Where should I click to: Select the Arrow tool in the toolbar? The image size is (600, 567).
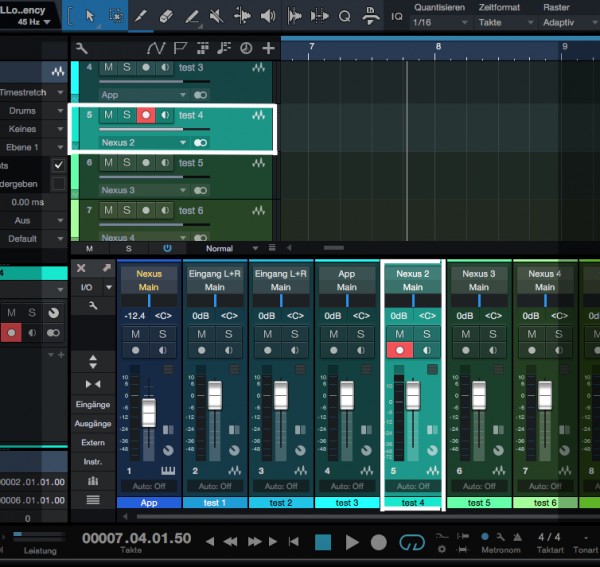[89, 16]
